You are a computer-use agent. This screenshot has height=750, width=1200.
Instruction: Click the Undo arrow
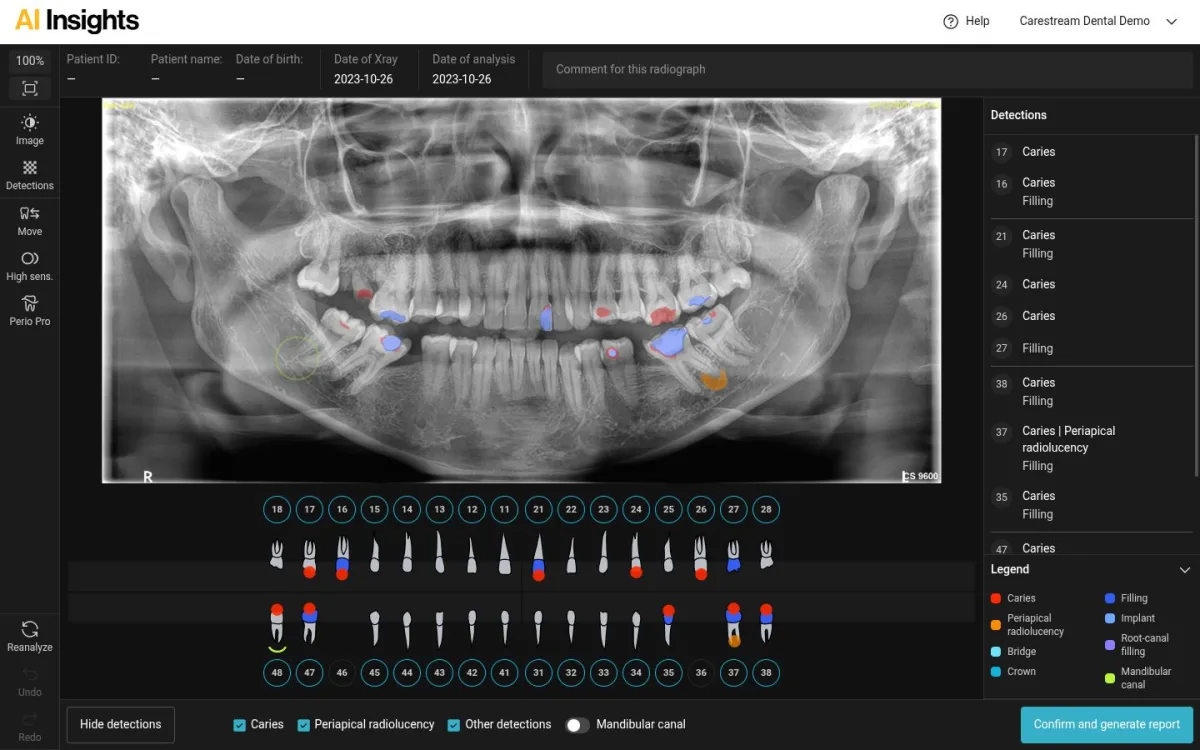pyautogui.click(x=30, y=674)
